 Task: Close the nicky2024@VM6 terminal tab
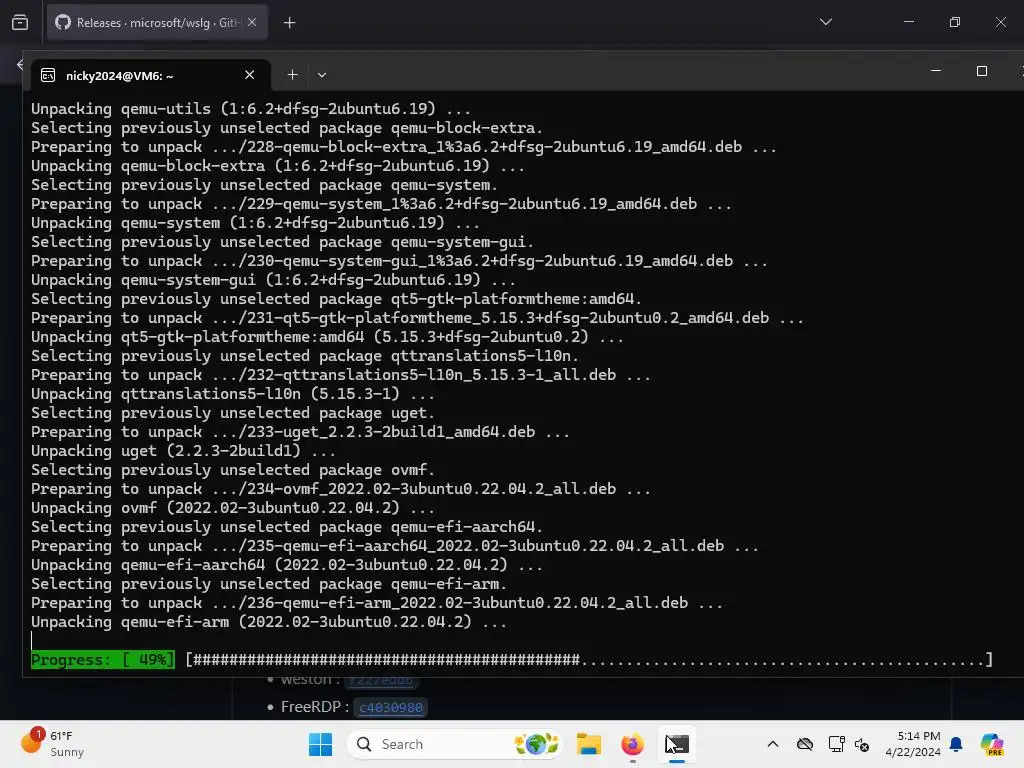249,75
